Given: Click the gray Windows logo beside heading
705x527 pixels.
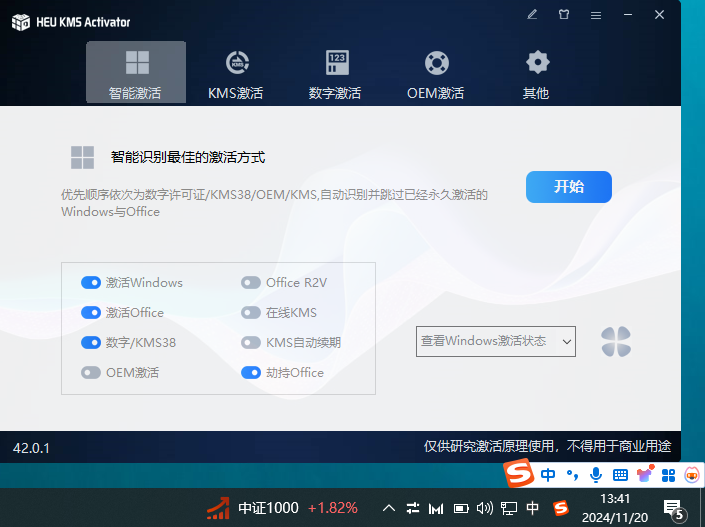Looking at the screenshot, I should pos(82,157).
